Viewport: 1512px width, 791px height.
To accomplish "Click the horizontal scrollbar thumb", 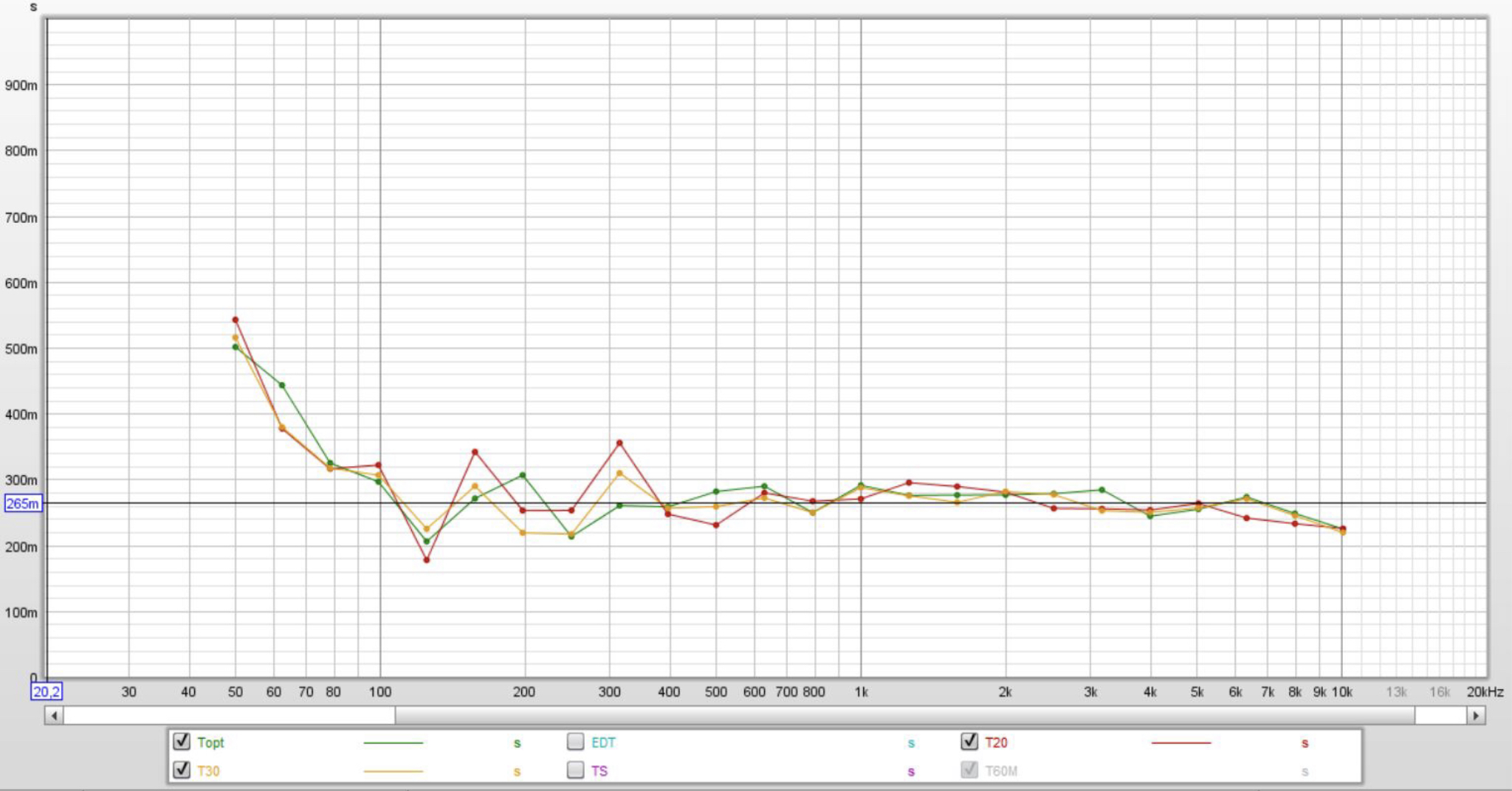I will [904, 715].
